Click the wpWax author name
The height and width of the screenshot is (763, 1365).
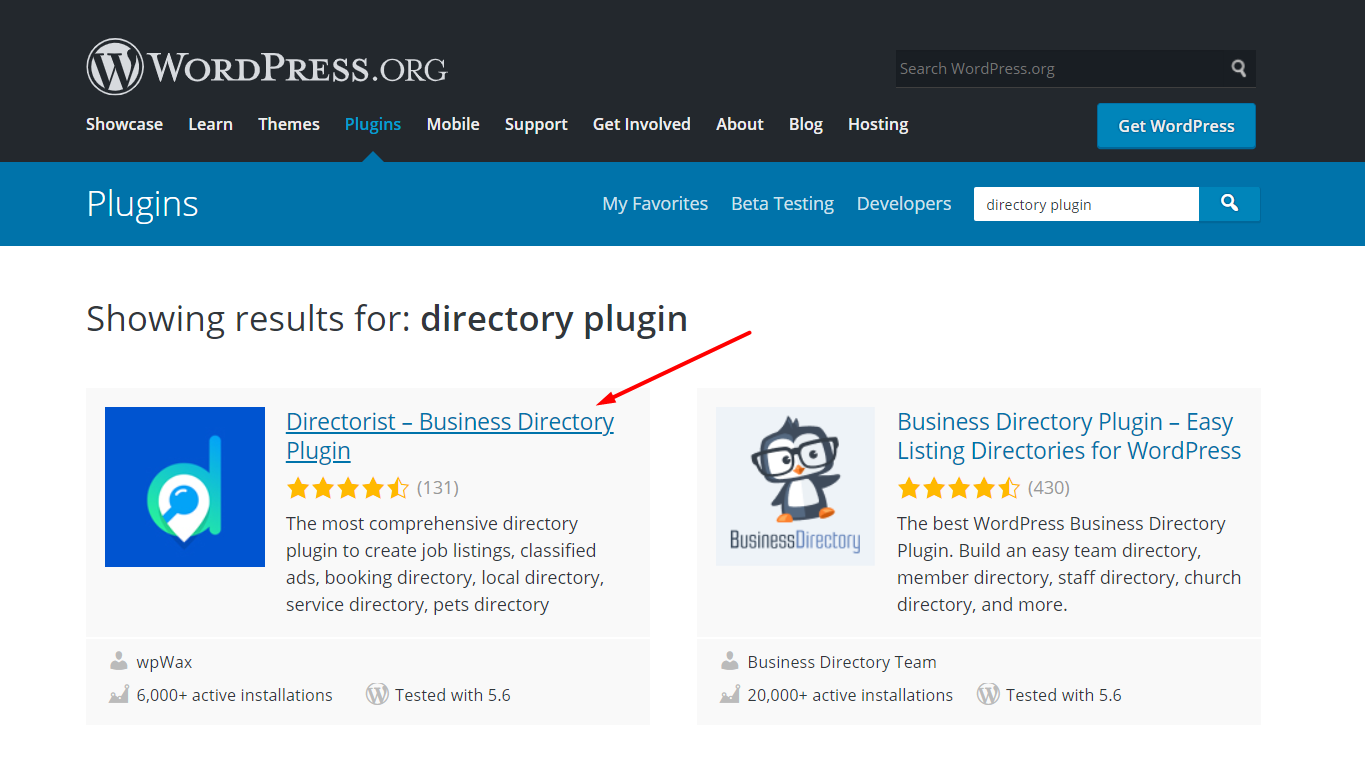[x=164, y=662]
